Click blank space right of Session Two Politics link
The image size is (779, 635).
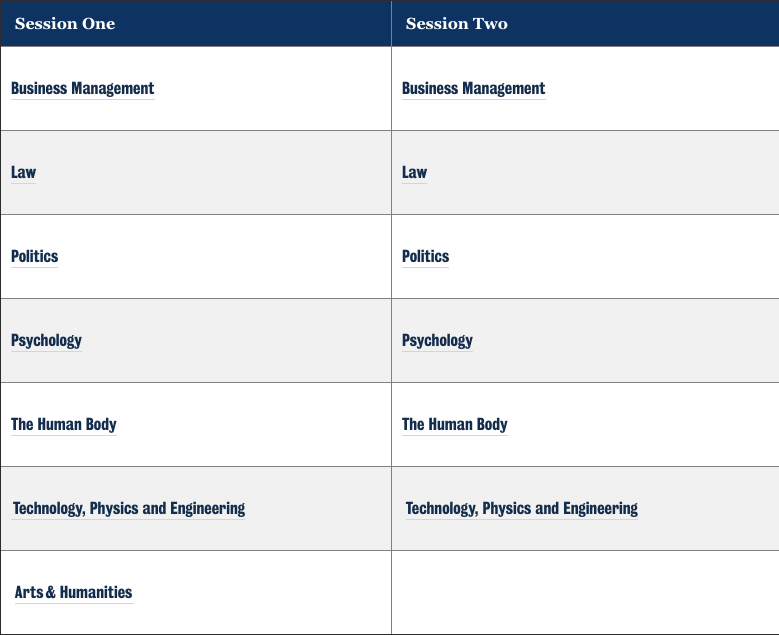[610, 256]
